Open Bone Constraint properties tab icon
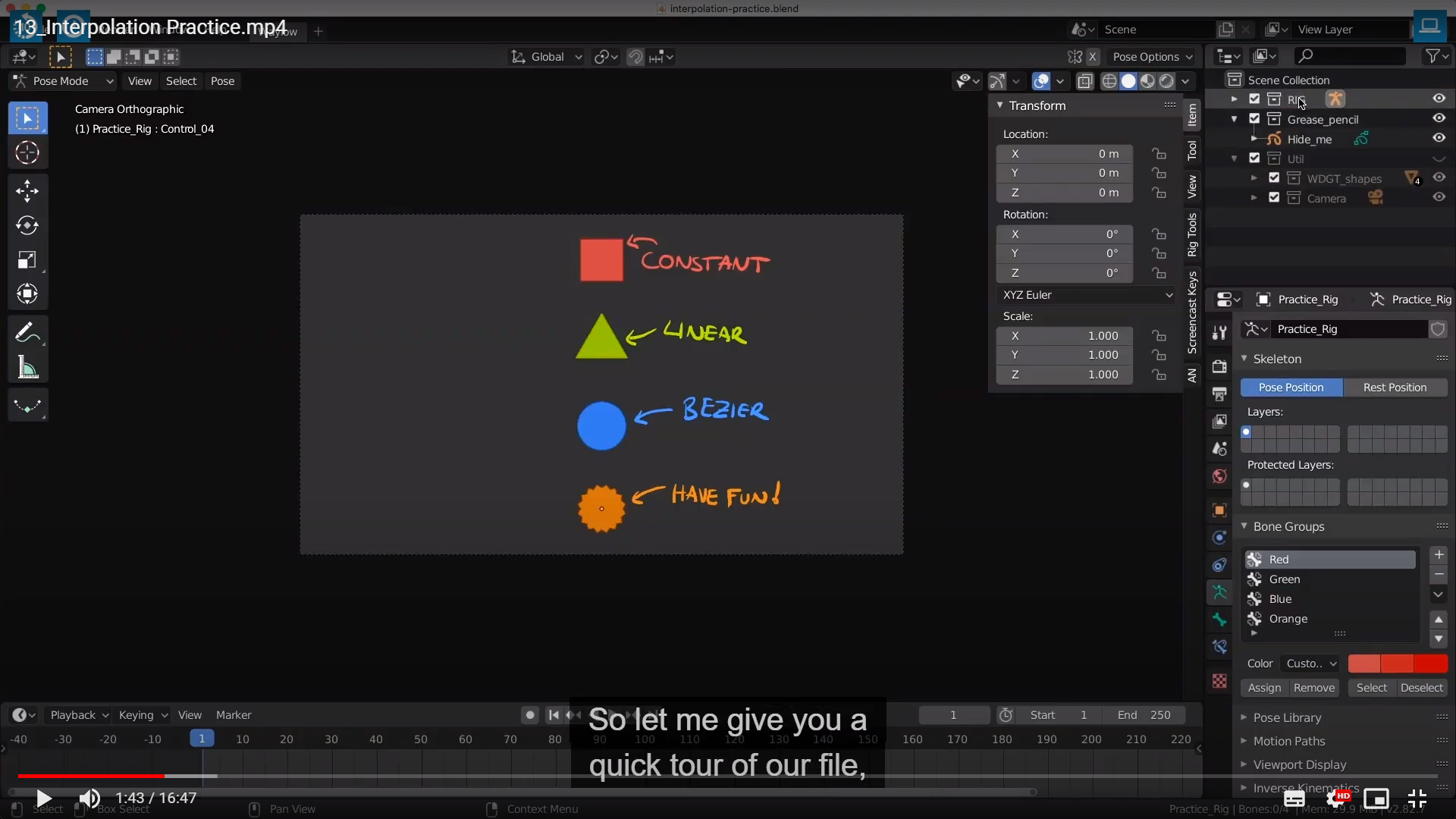The height and width of the screenshot is (819, 1456). pyautogui.click(x=1219, y=647)
